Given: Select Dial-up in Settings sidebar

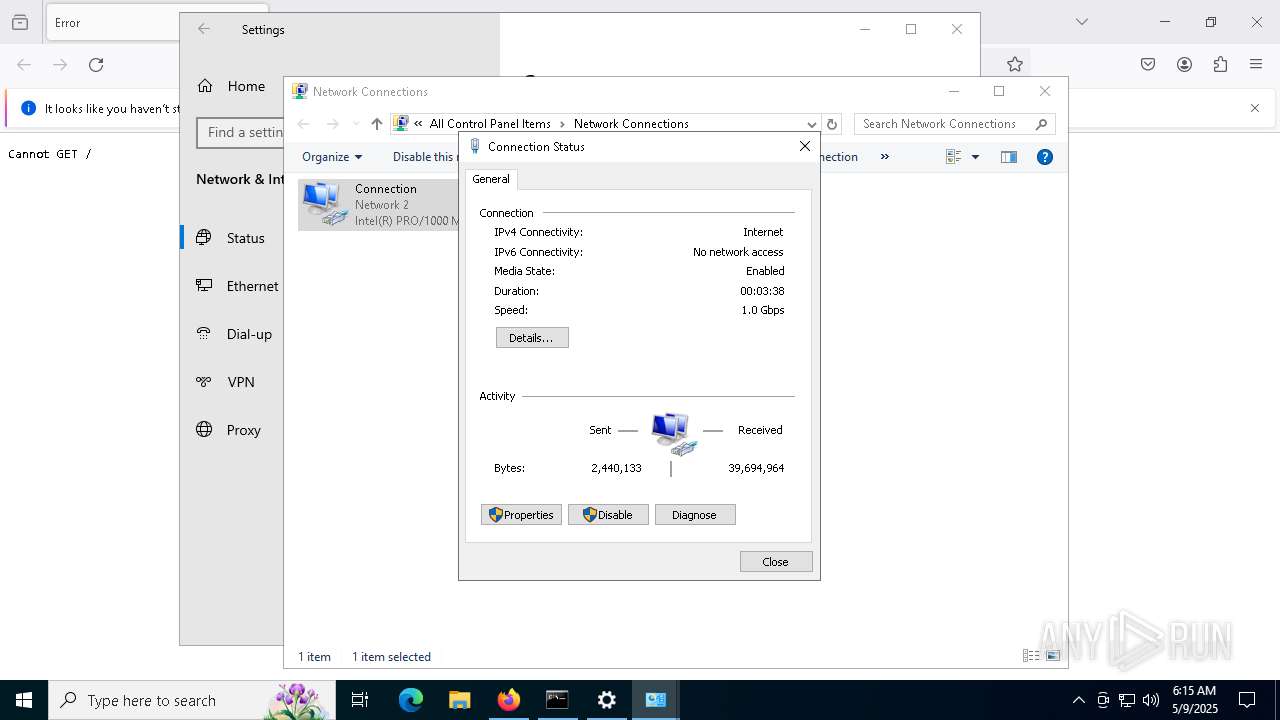Looking at the screenshot, I should click(x=232, y=334).
